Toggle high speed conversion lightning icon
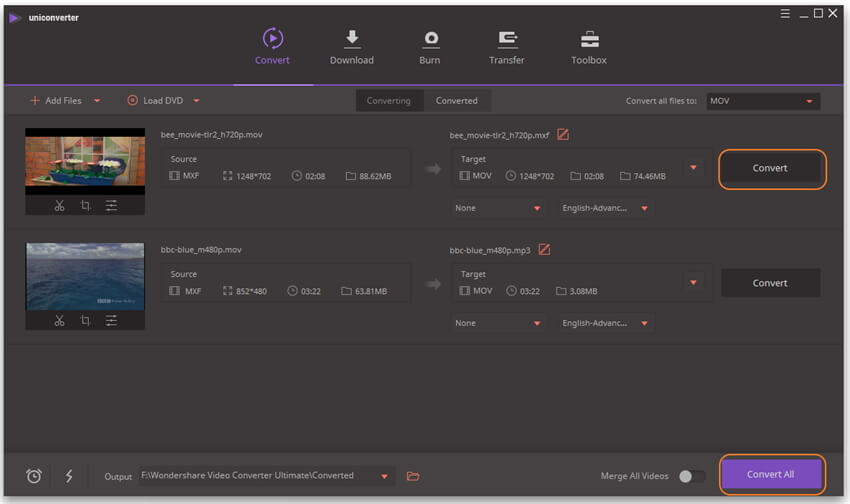 [69, 476]
